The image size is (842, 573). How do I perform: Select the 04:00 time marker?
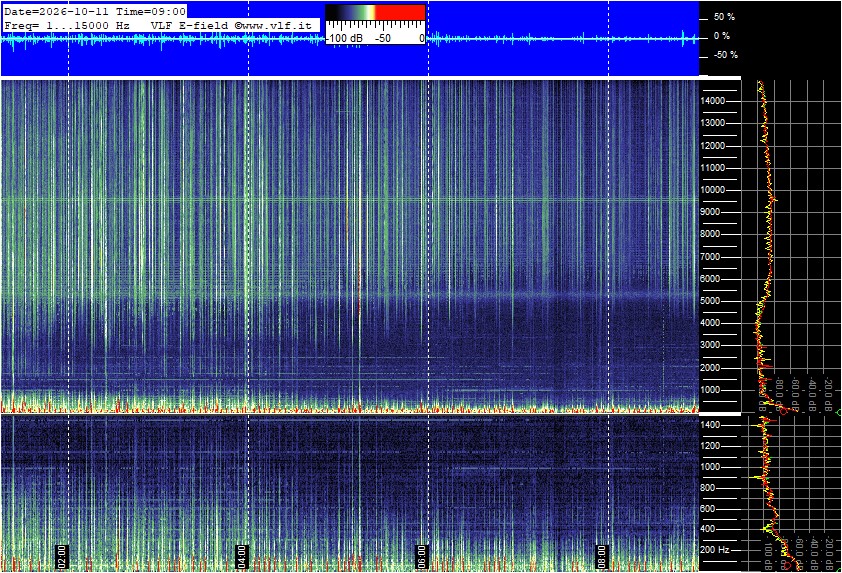click(x=242, y=557)
